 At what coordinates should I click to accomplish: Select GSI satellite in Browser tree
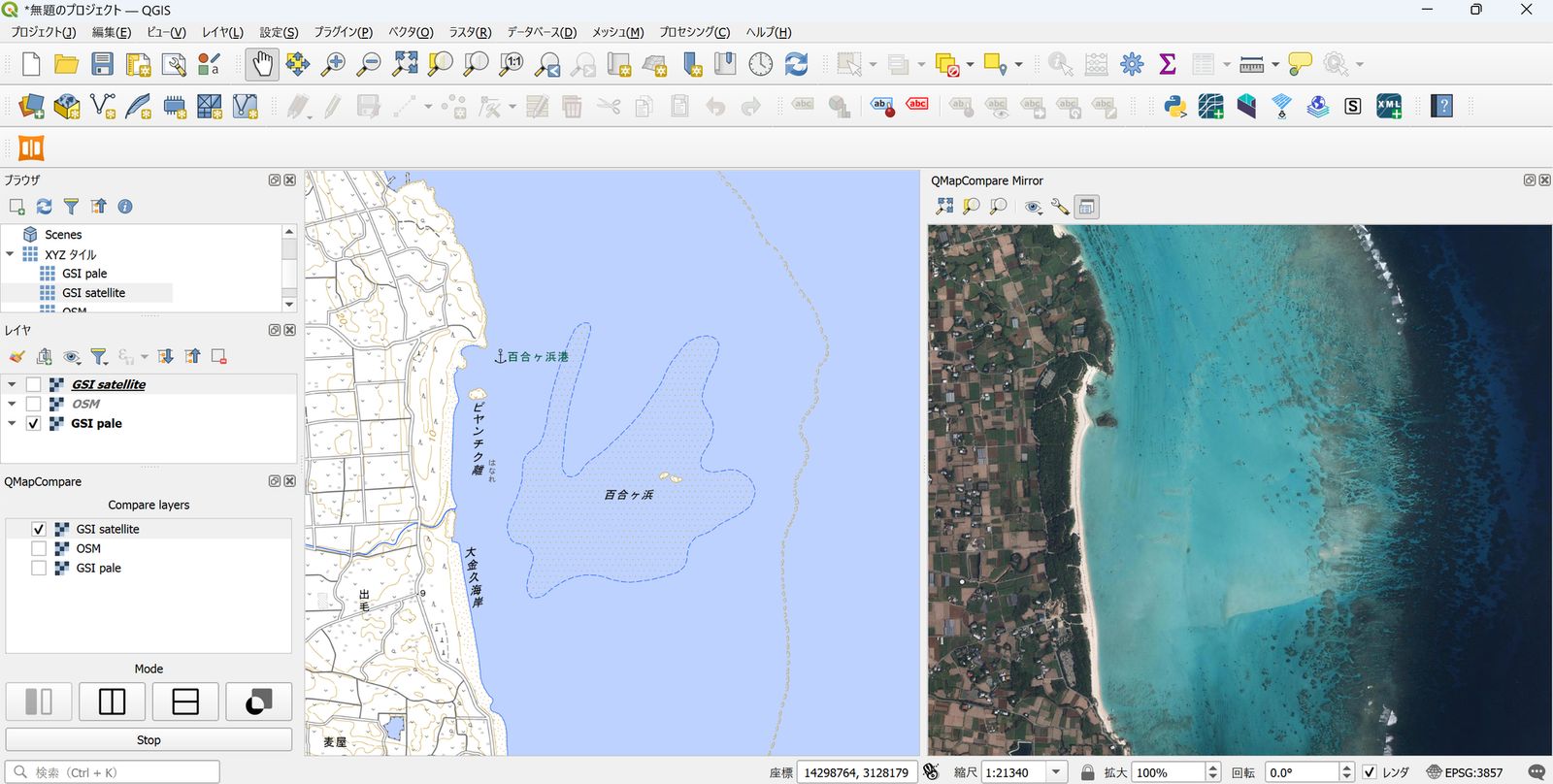(x=93, y=293)
